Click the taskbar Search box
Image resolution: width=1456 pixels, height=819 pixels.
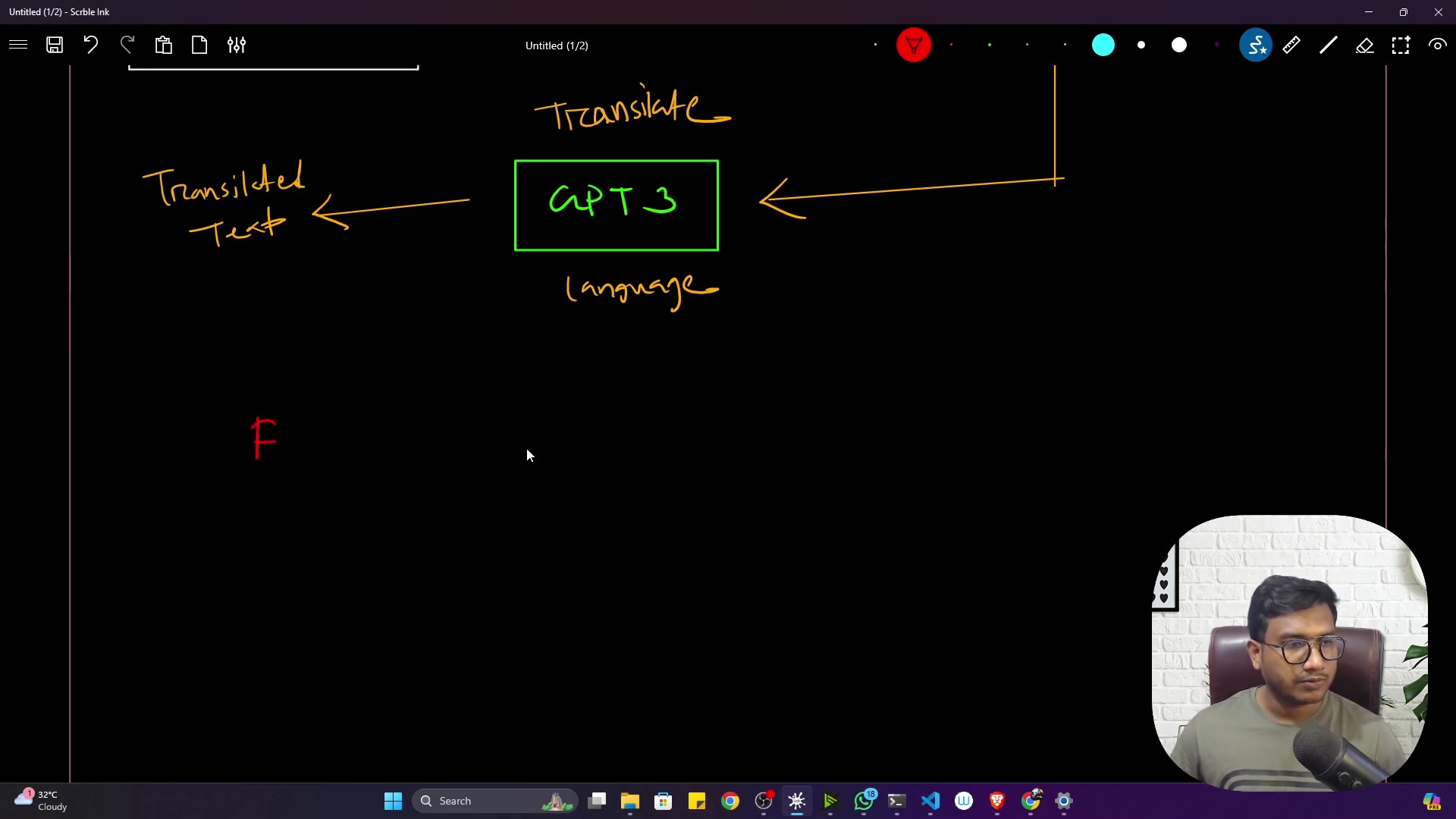(495, 801)
